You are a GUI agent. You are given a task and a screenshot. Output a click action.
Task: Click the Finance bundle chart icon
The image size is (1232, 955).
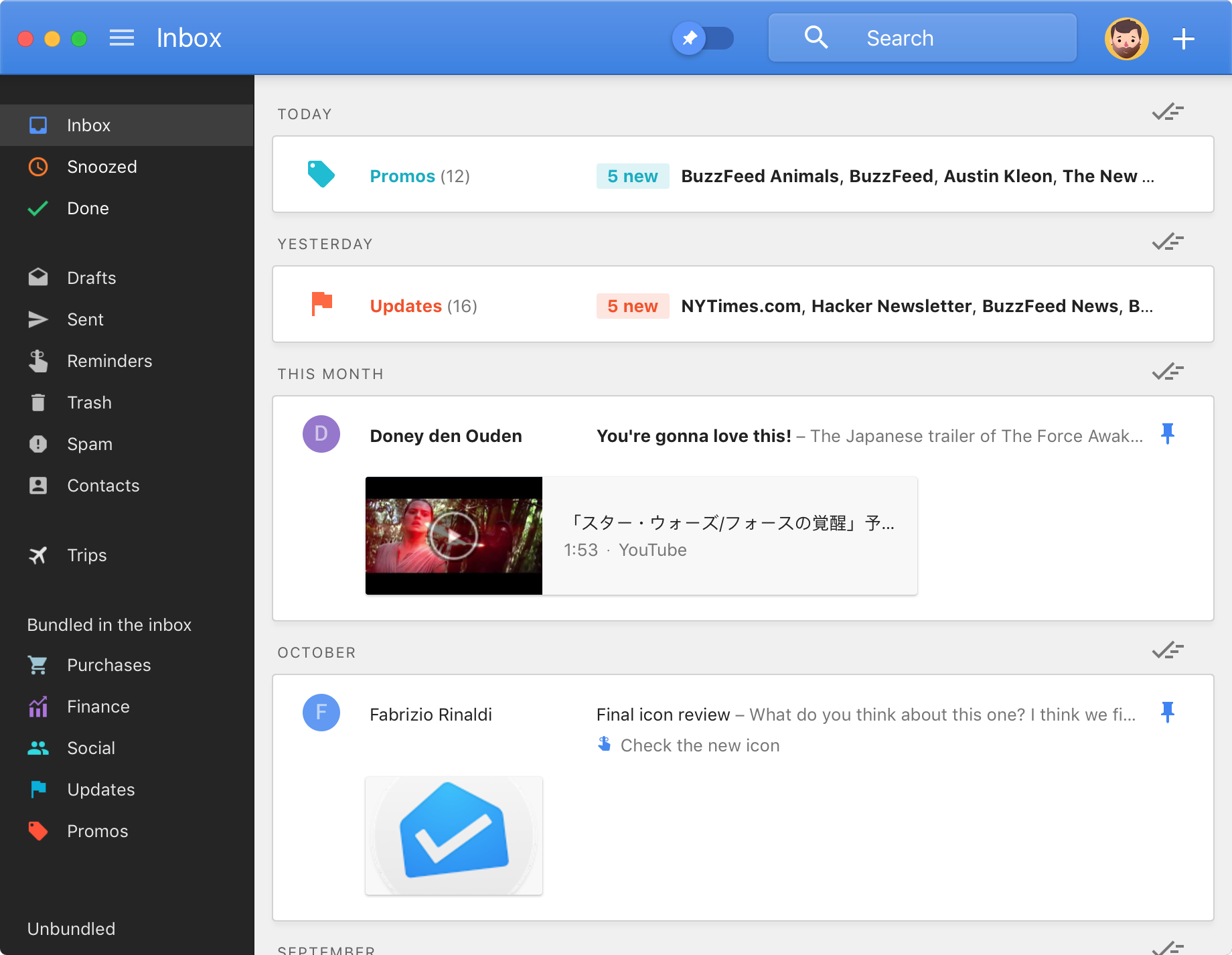tap(38, 707)
